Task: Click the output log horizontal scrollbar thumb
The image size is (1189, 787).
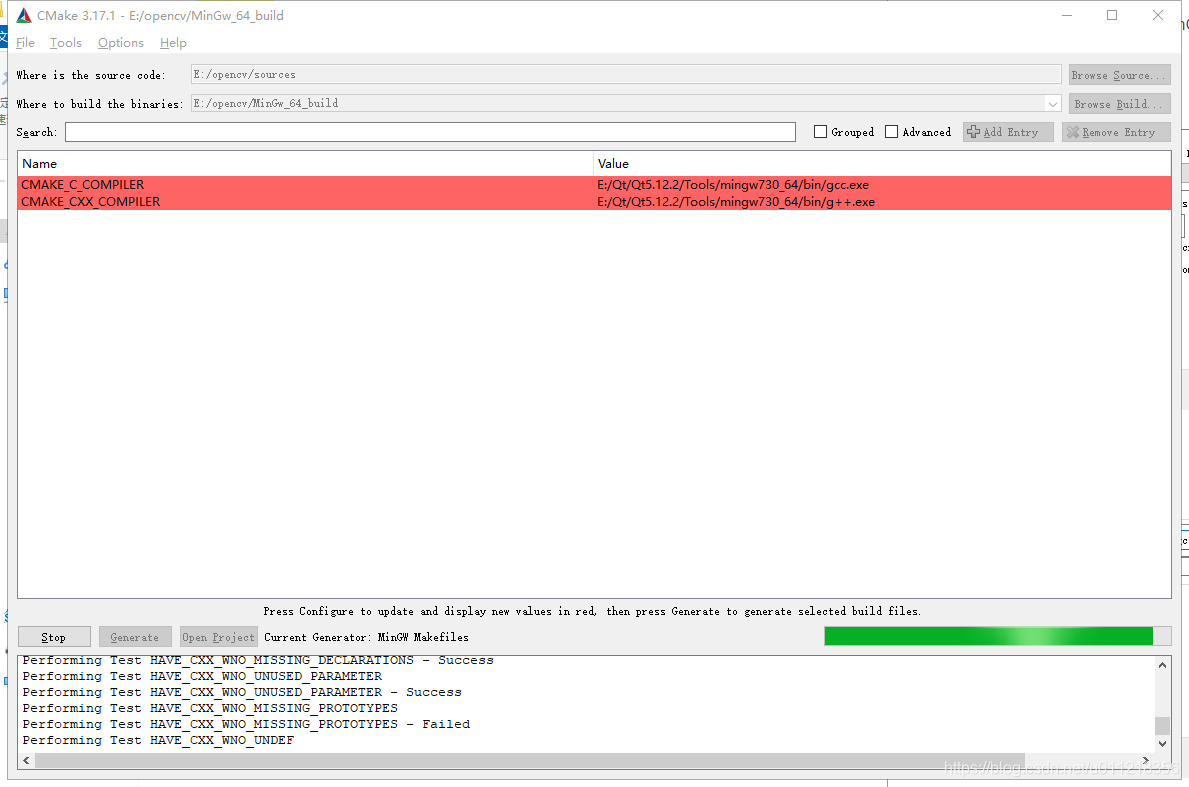Action: 530,760
